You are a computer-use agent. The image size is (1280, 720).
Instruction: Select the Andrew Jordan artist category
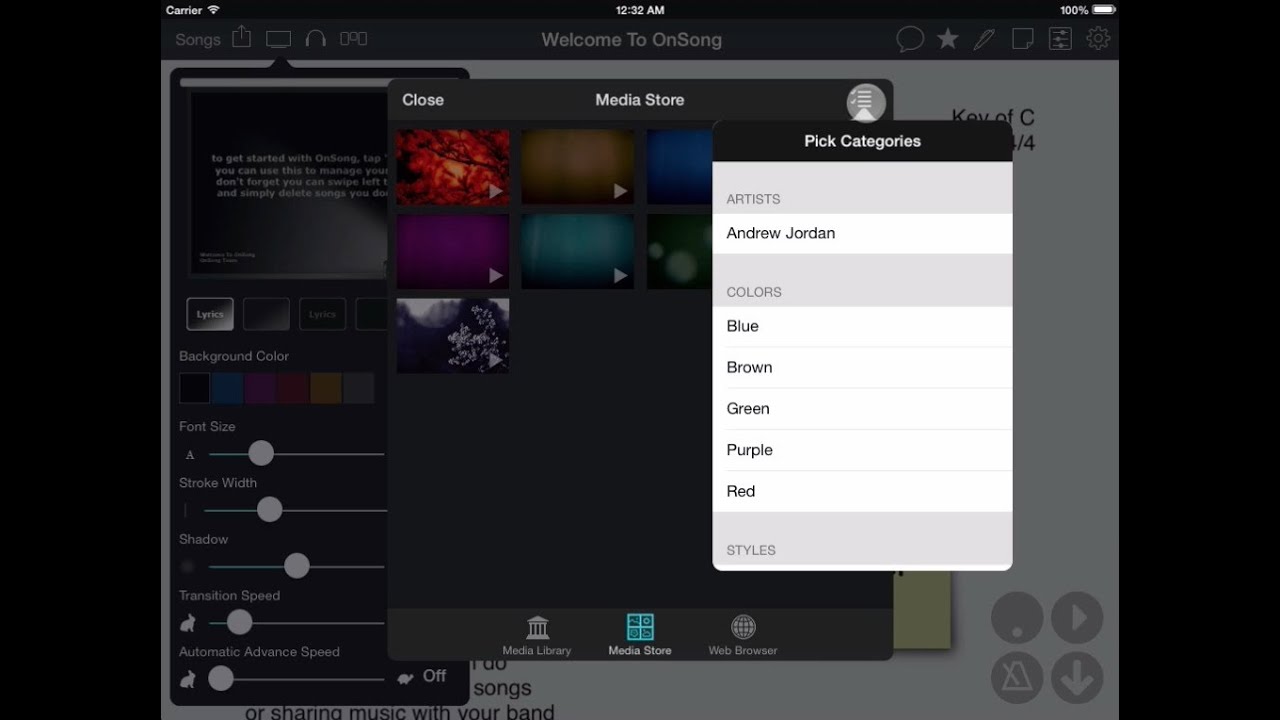coord(862,233)
